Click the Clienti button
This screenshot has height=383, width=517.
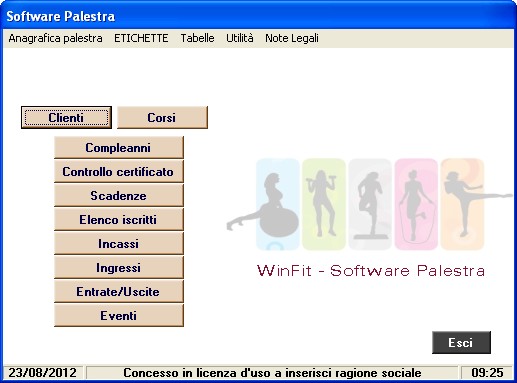click(x=66, y=117)
